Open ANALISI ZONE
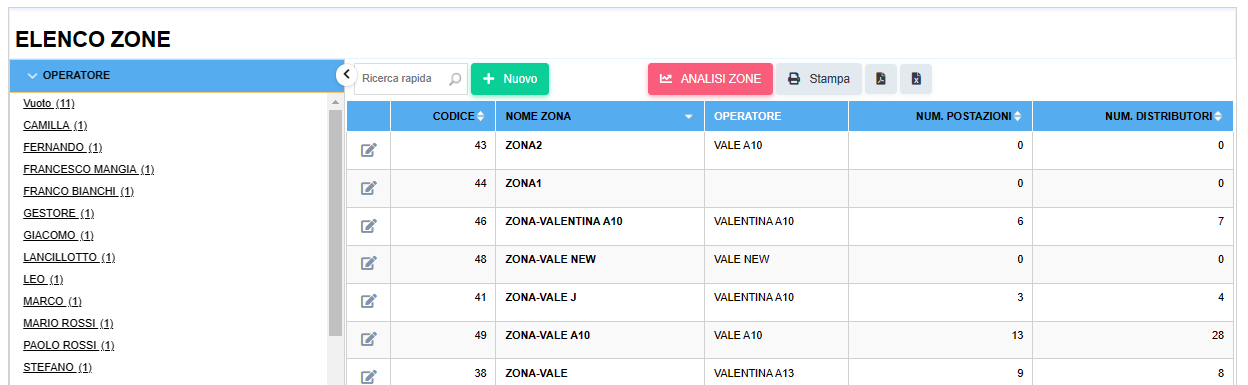Screen dimensions: 1248x385 (710, 79)
